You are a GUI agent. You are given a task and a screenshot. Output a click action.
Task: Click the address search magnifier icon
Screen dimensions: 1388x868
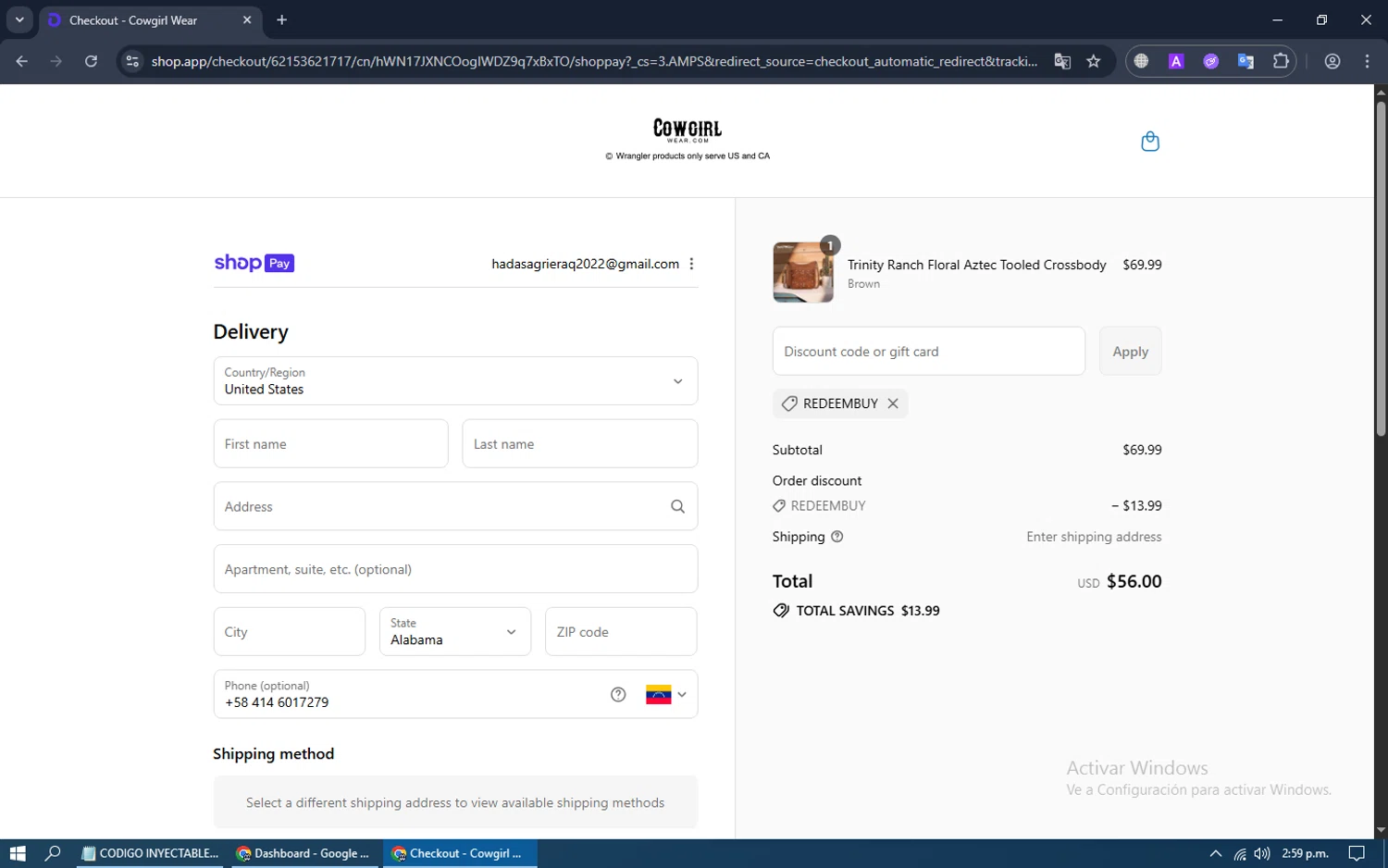click(677, 506)
